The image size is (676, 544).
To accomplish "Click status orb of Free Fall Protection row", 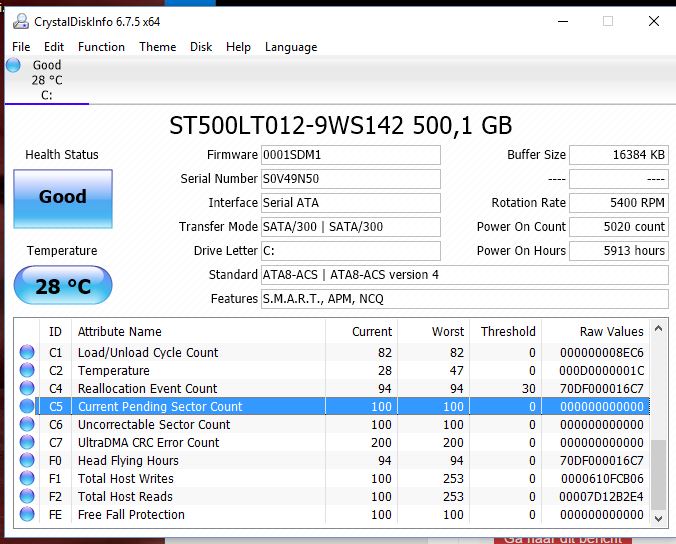I will 27,514.
